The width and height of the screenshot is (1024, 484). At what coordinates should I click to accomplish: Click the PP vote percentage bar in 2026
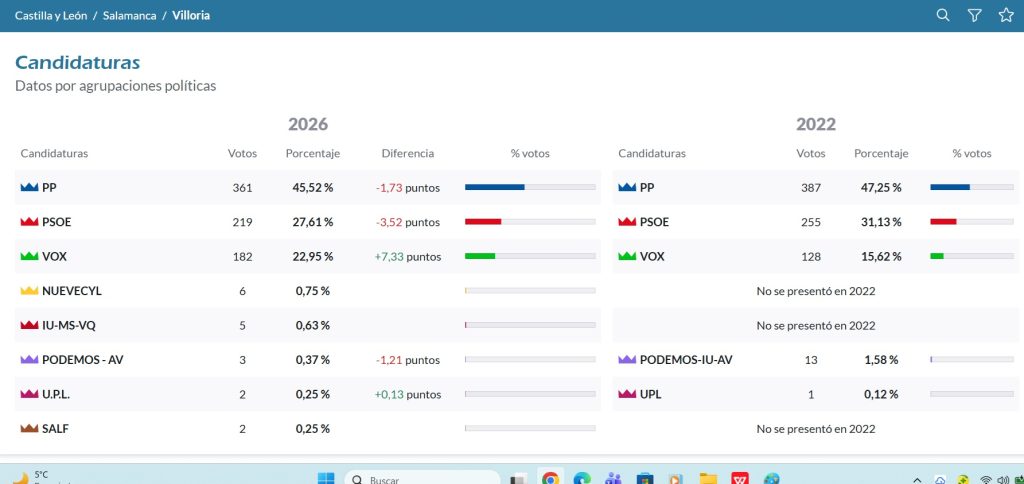(530, 187)
